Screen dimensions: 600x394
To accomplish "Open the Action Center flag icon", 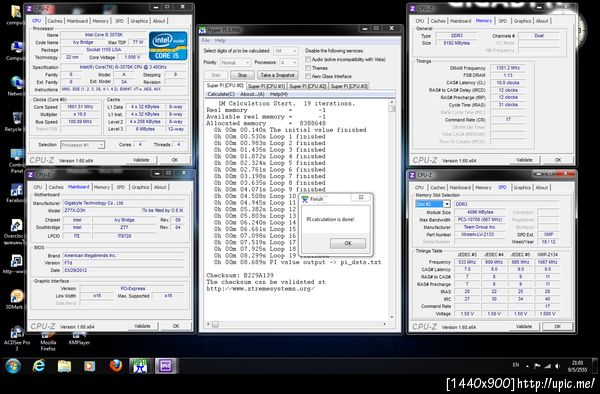I will (x=537, y=366).
